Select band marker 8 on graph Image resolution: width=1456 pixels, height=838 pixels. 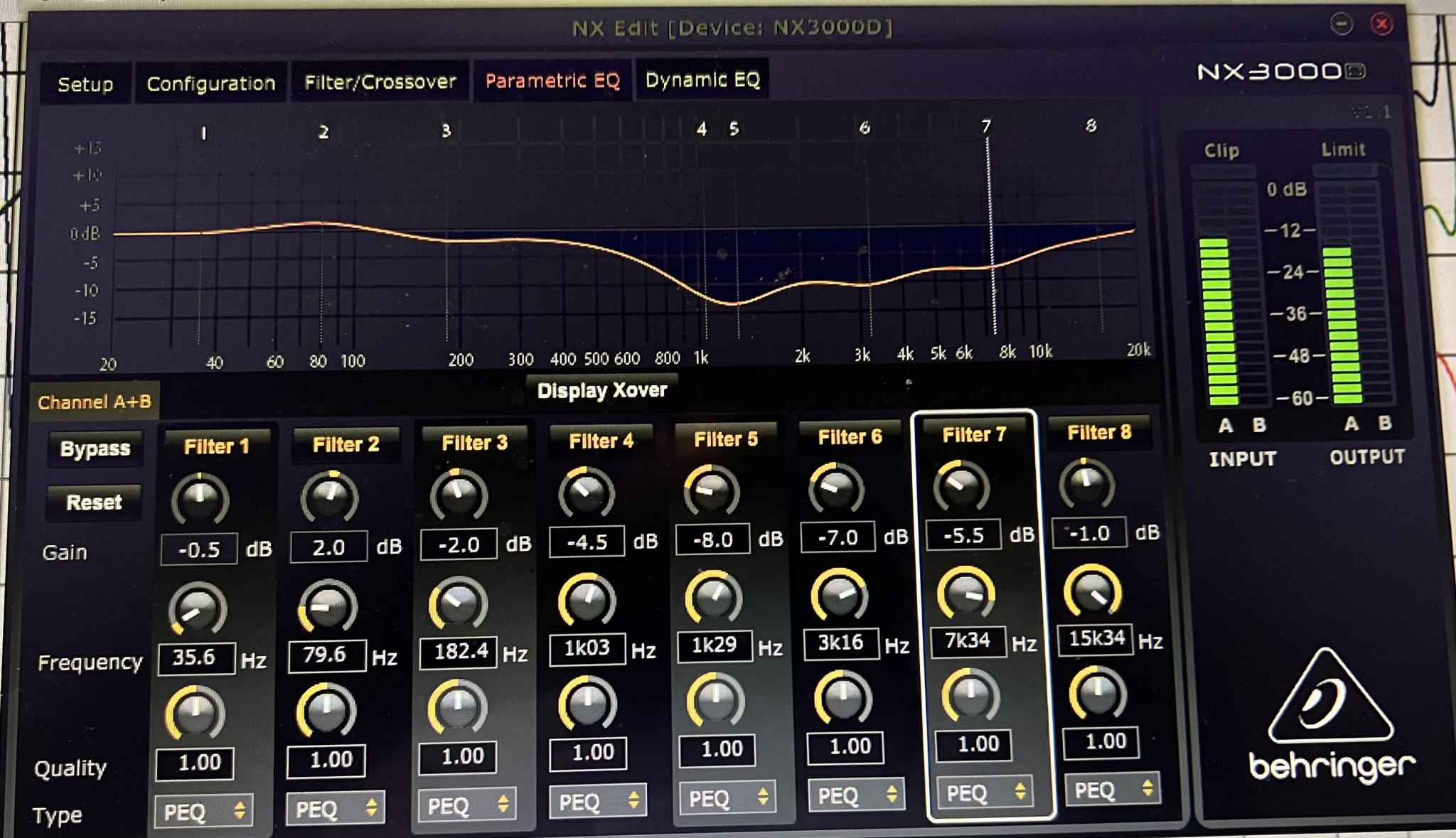1091,126
